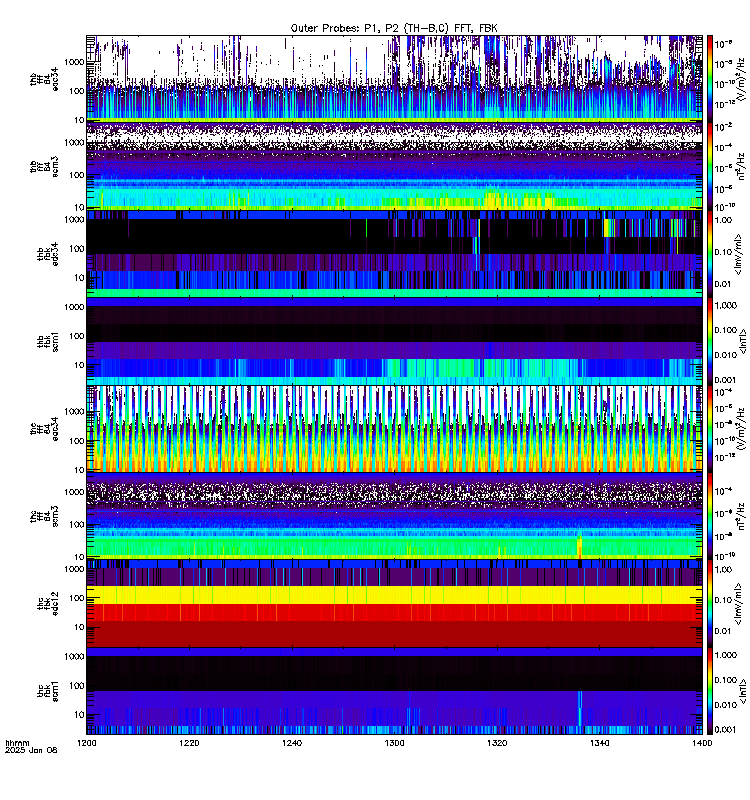Click the <|mV/m|> units label beside thc edc12 colorbar
This screenshot has height=800, width=750.
click(738, 603)
